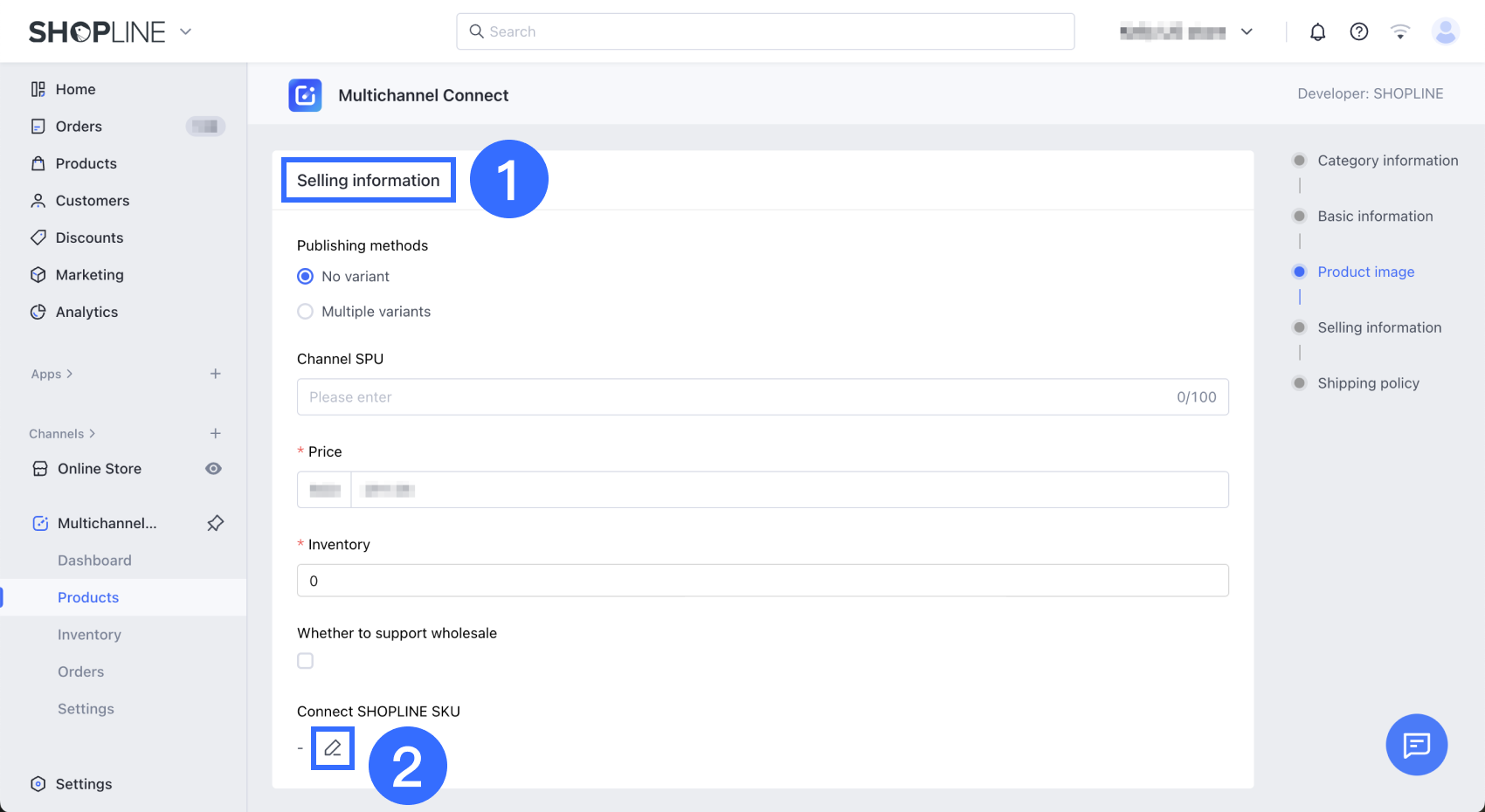This screenshot has height=812, width=1485.
Task: Jump to Category information section
Action: tap(1387, 161)
